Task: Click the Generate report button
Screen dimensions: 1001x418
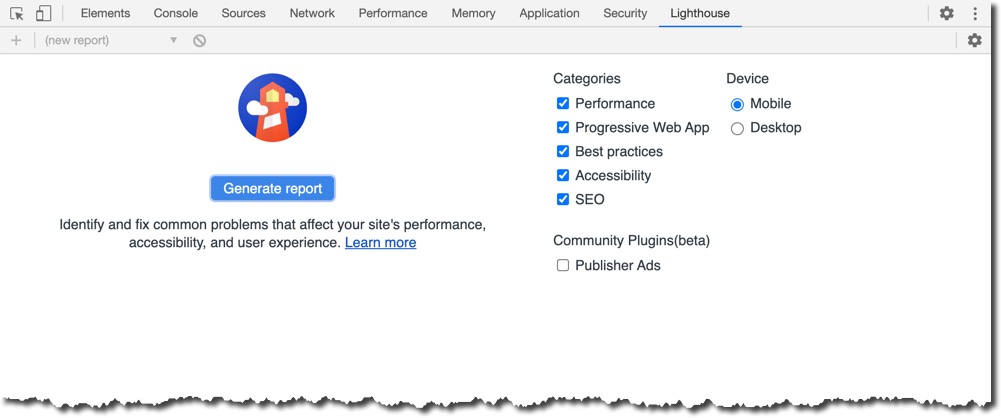Action: 273,189
